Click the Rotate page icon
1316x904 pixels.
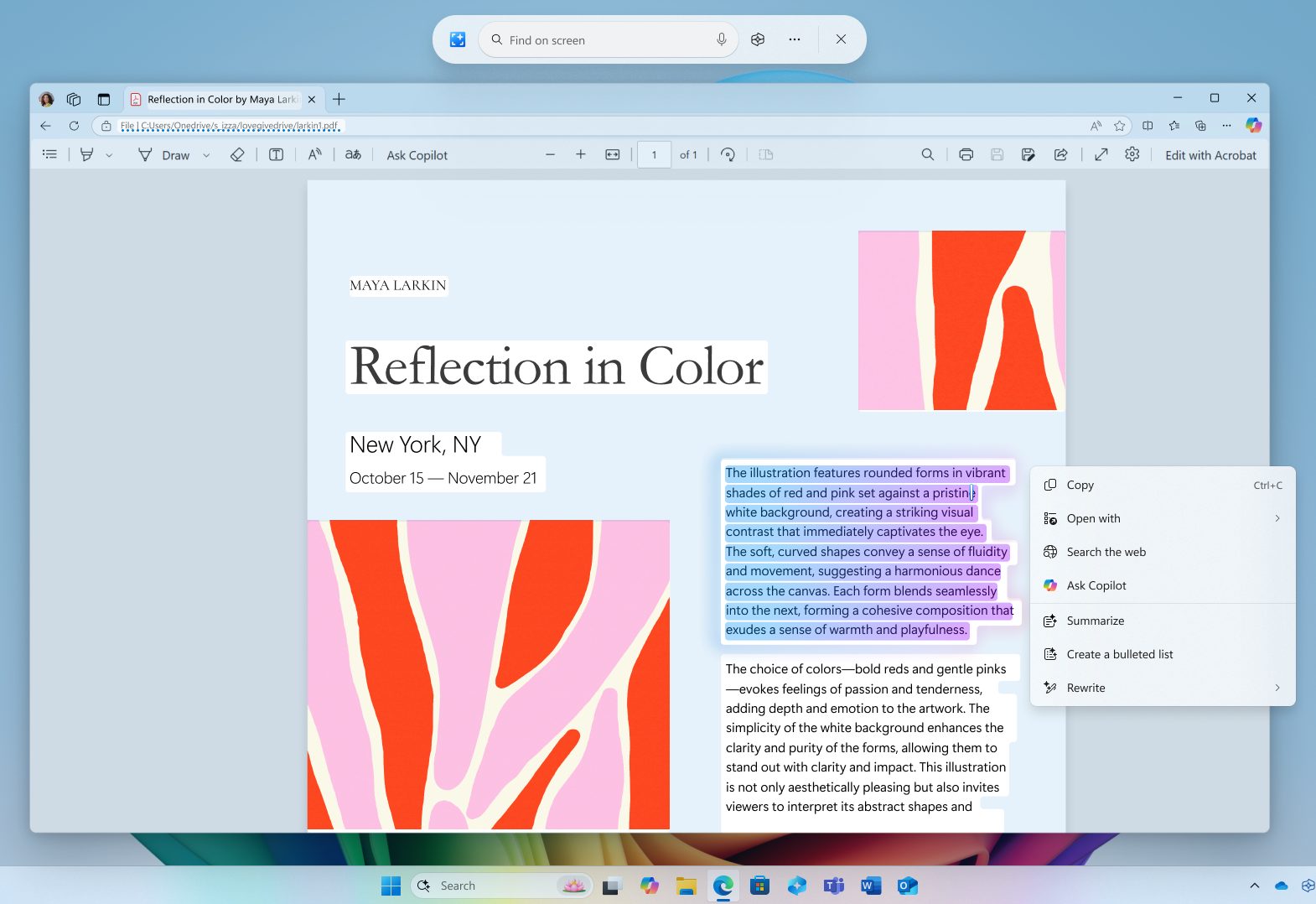(x=728, y=155)
